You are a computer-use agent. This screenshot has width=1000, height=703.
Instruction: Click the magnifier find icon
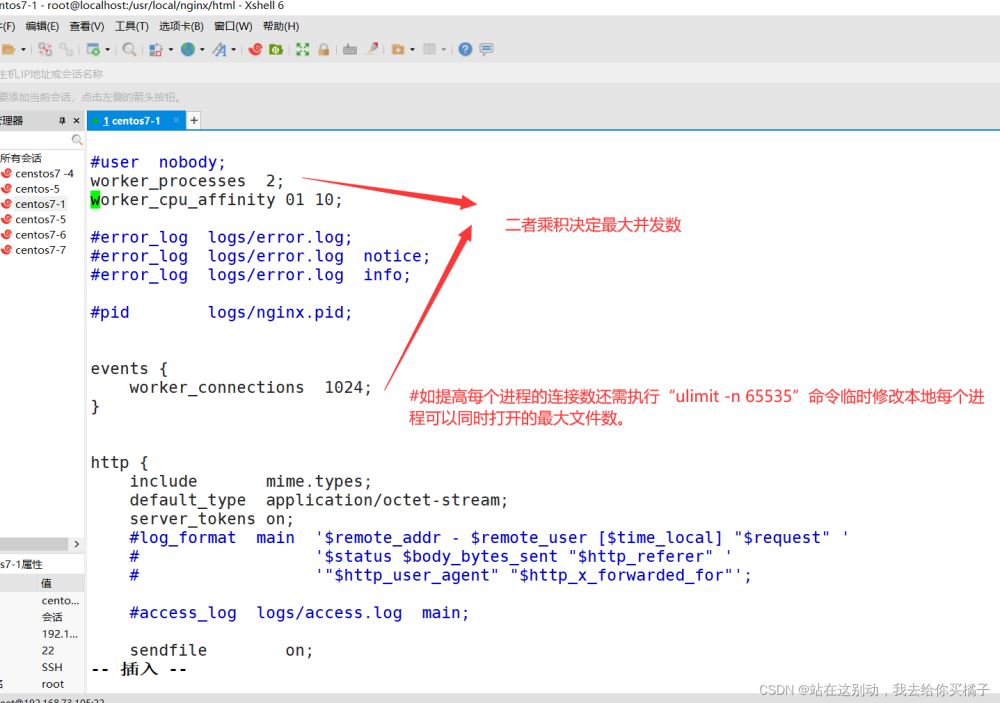coord(129,49)
